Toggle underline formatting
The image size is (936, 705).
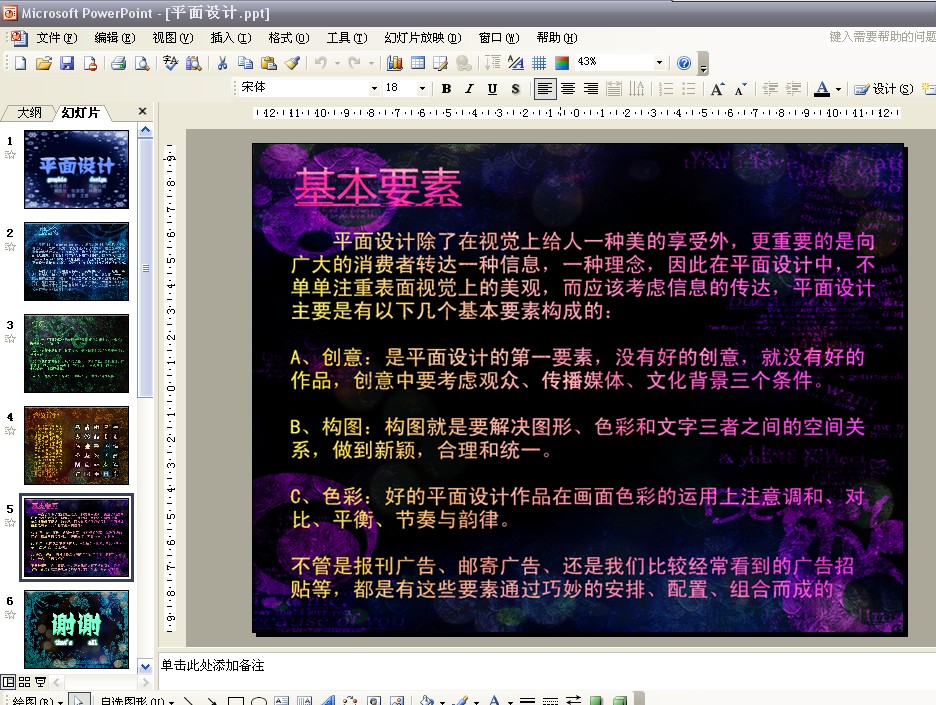[492, 89]
